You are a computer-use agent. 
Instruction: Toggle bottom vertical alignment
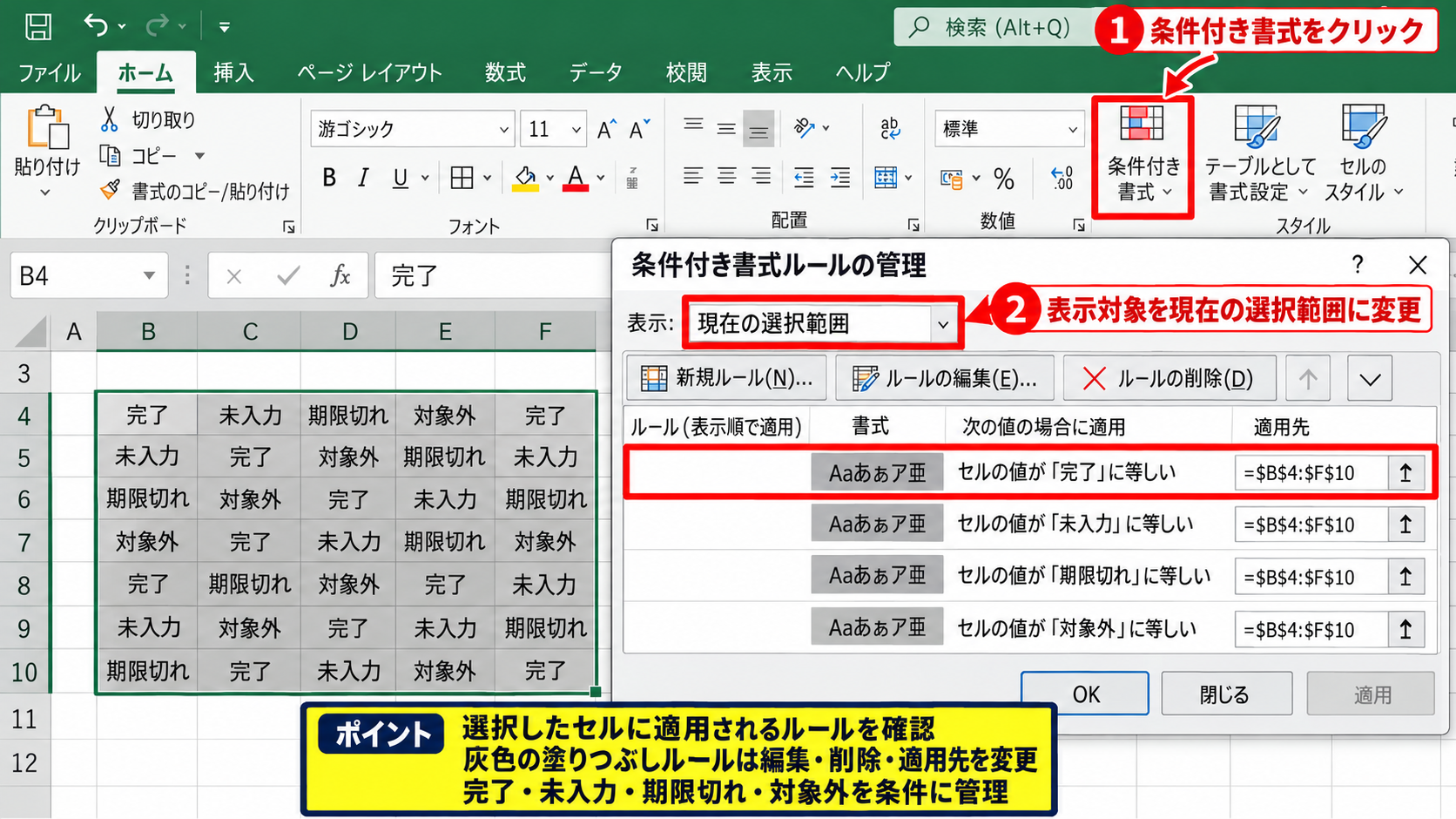click(x=759, y=129)
